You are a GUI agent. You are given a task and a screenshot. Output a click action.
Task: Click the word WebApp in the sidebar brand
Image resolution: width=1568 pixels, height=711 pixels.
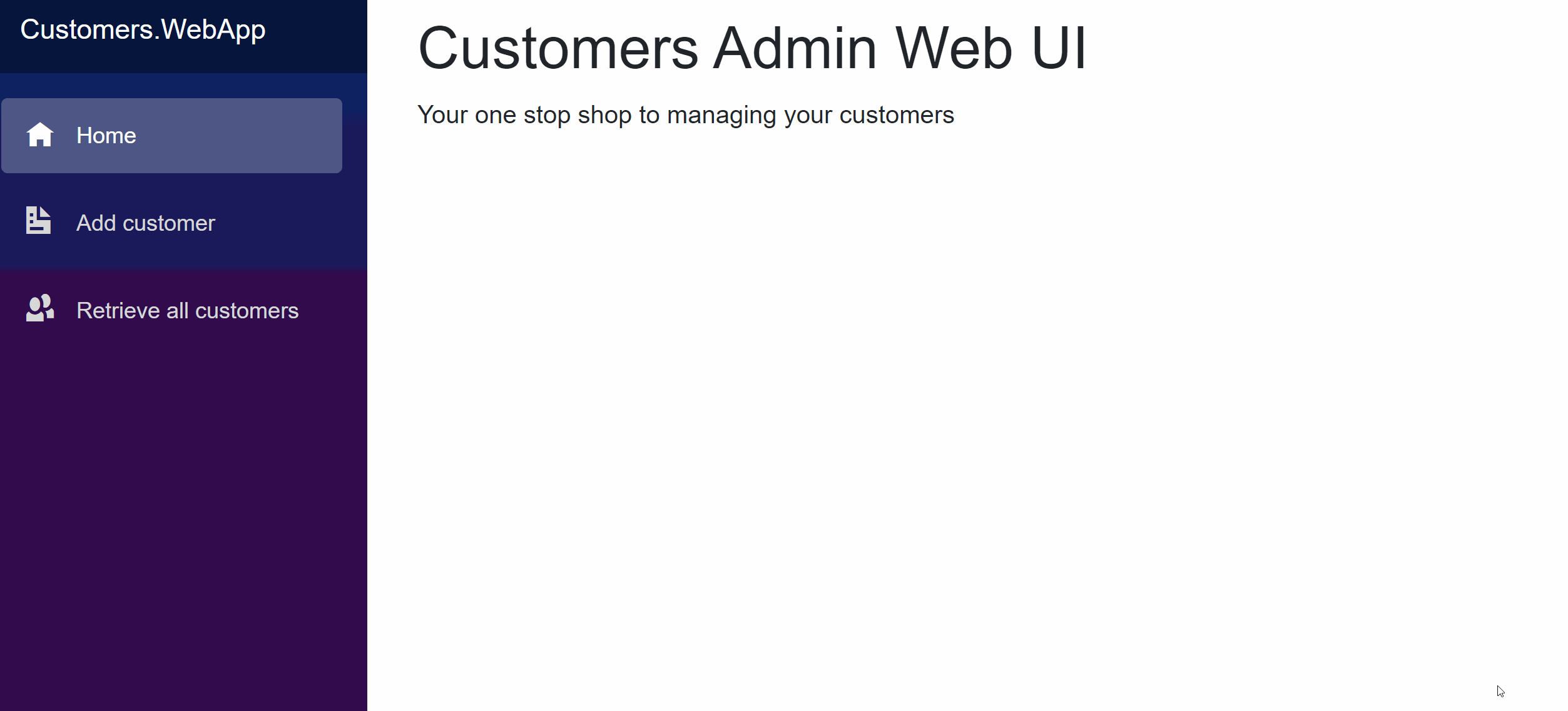(213, 30)
